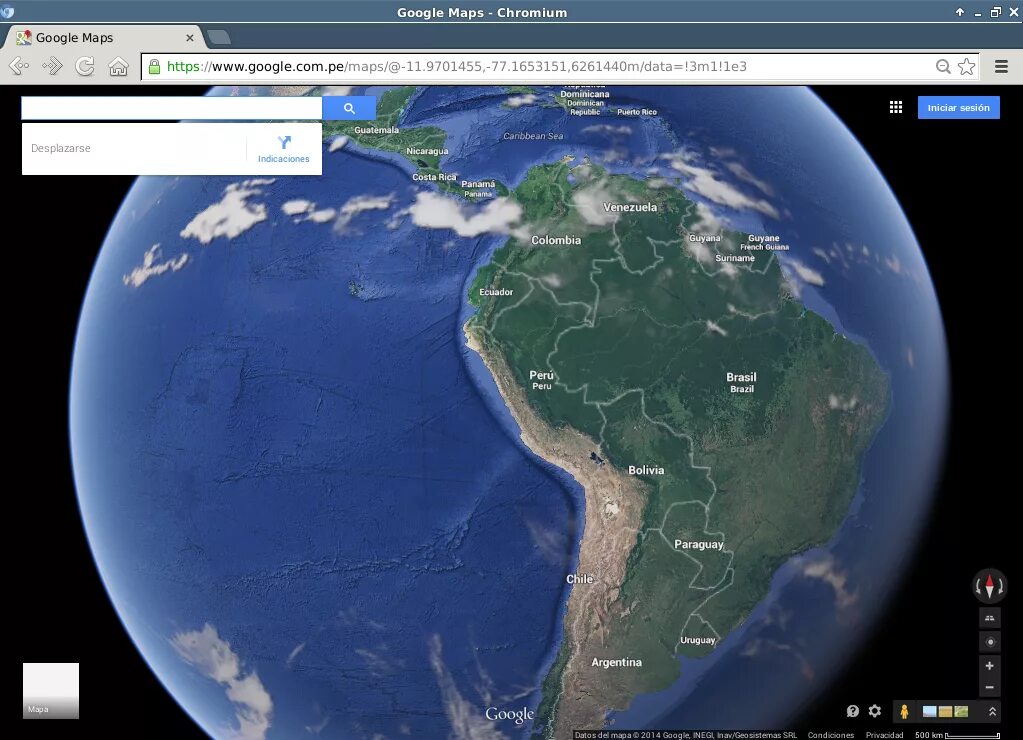Viewport: 1023px width, 740px height.
Task: Click the Argentina country label
Action: [617, 662]
